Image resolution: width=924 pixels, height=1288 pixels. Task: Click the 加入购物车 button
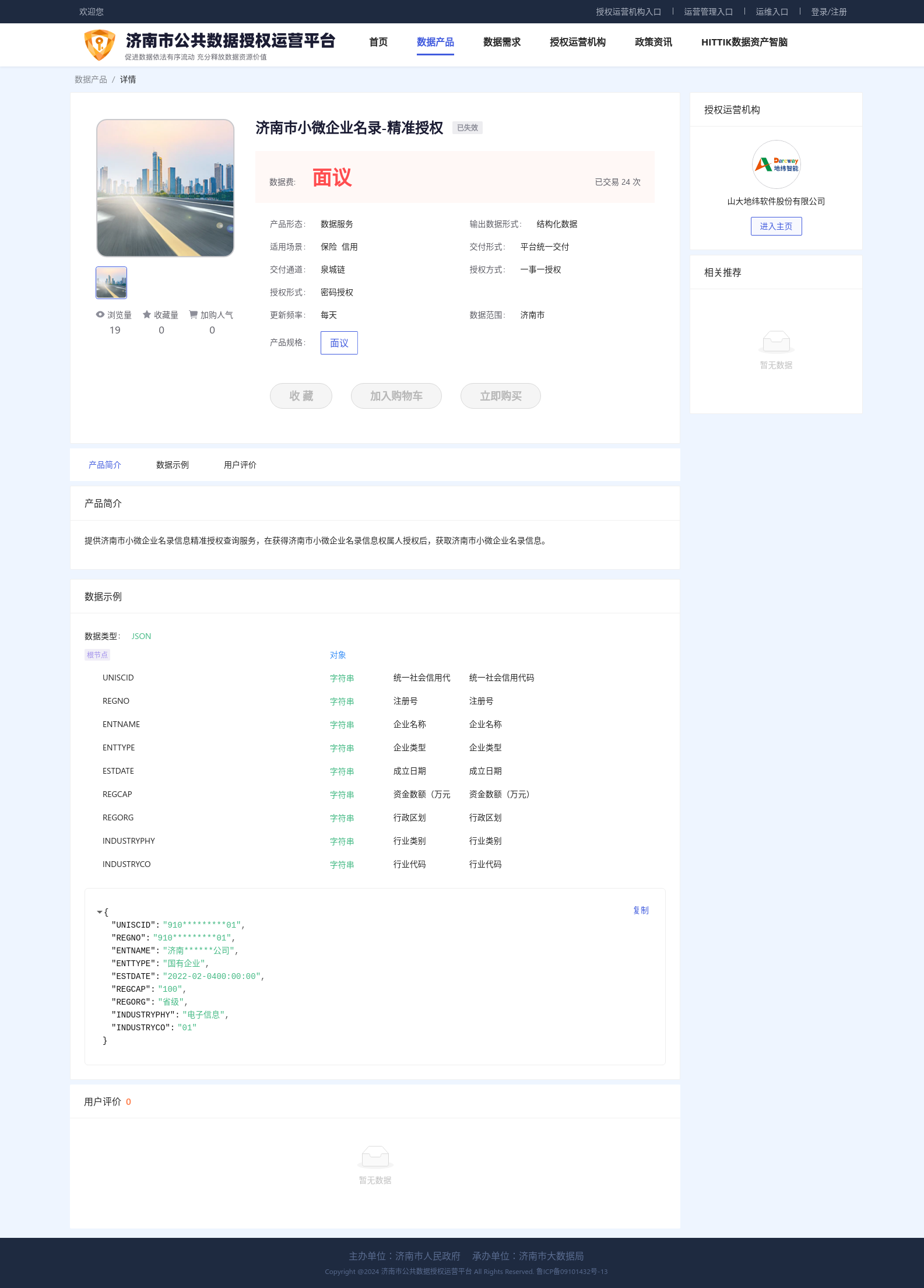pyautogui.click(x=396, y=396)
